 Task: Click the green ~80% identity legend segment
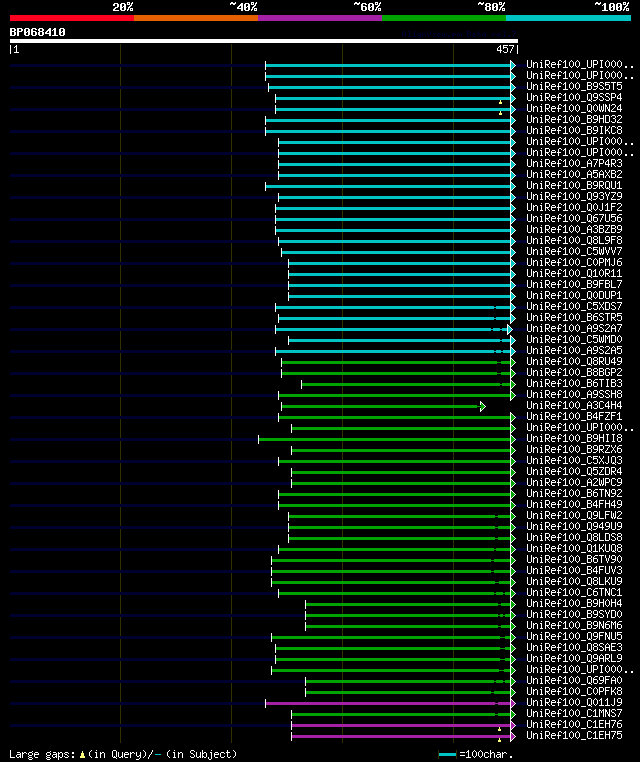click(444, 18)
